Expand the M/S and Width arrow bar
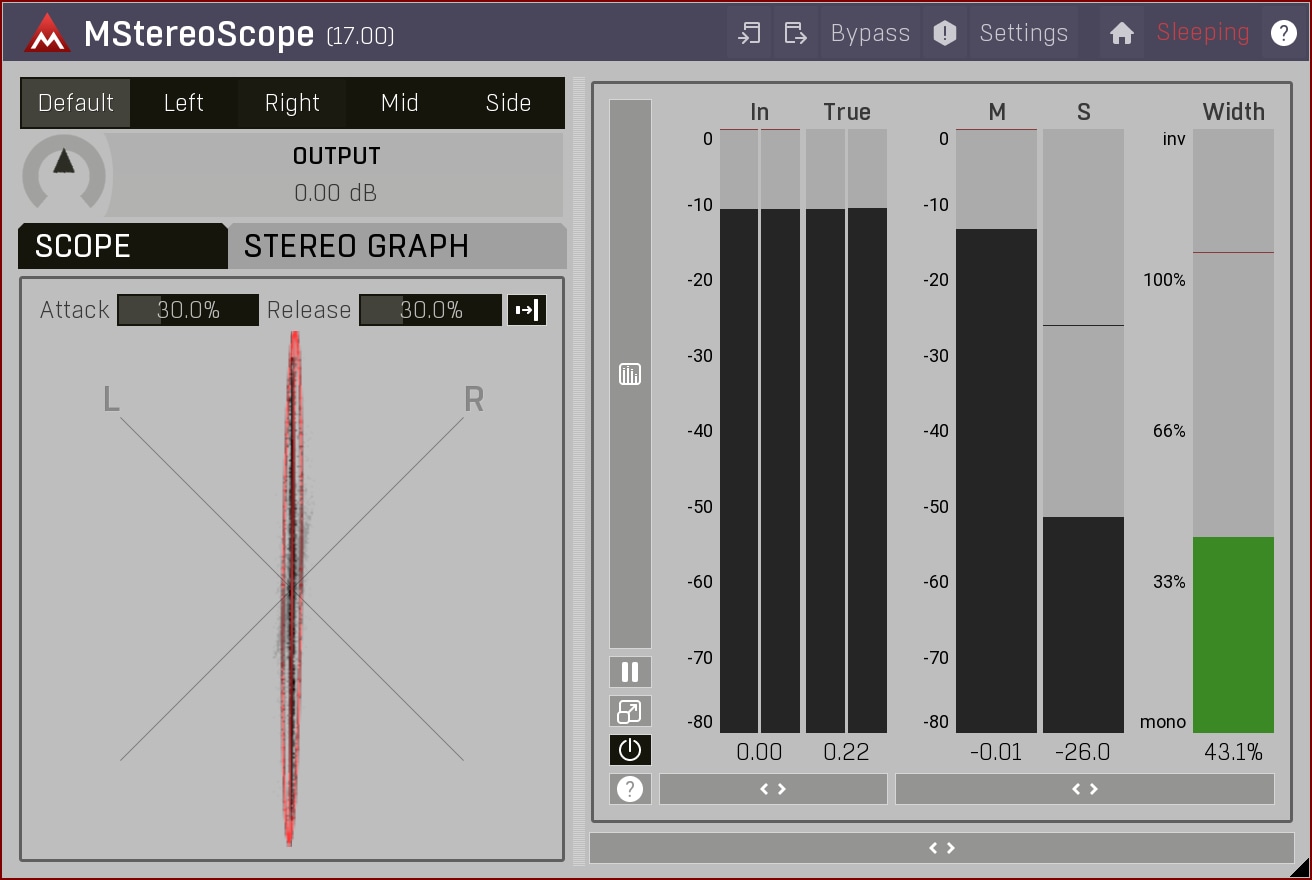Viewport: 1312px width, 880px height. [1085, 789]
